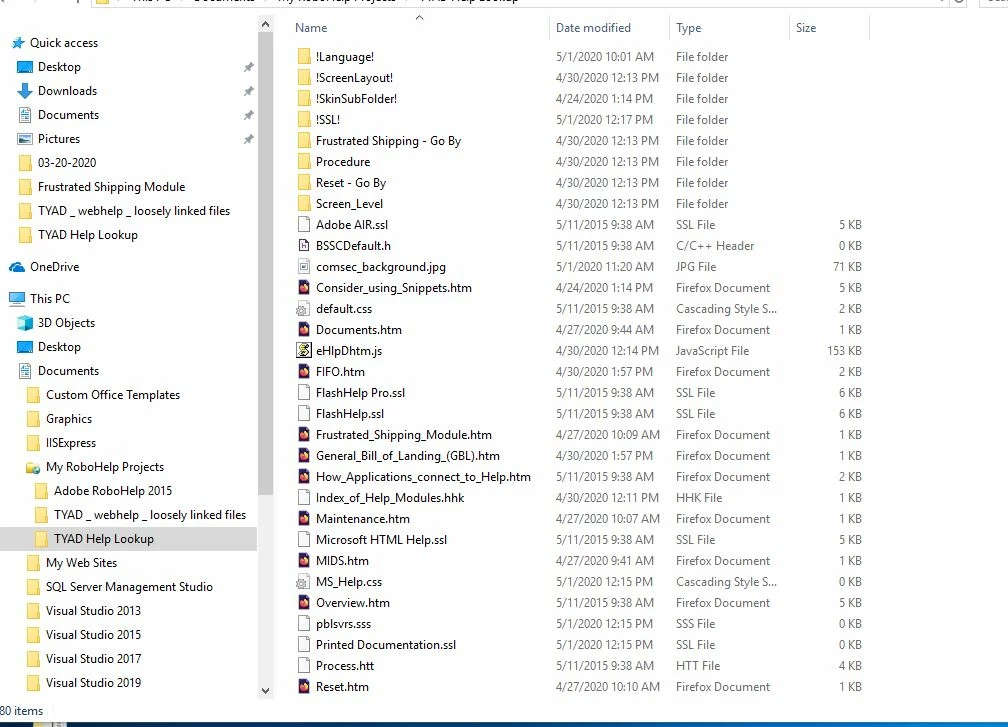The height and width of the screenshot is (727, 1008).
Task: Select the 03-20-2020 folder in Quick access
Action: tap(67, 163)
